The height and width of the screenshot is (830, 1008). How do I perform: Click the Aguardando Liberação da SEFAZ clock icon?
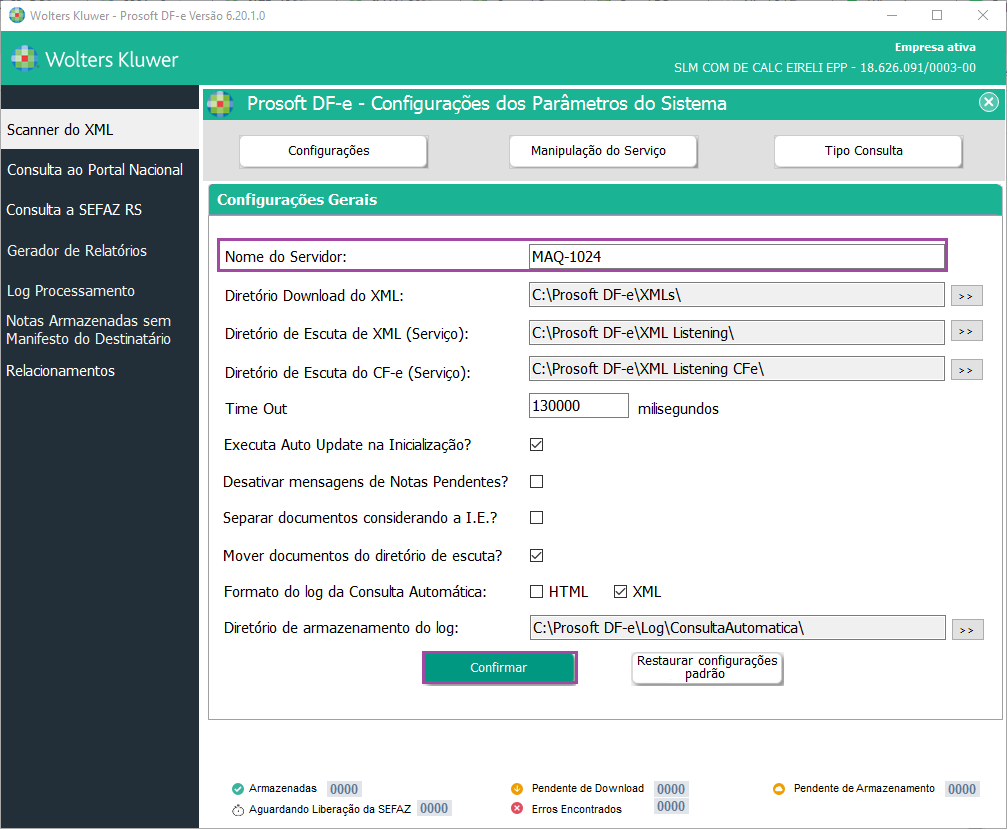pyautogui.click(x=238, y=810)
